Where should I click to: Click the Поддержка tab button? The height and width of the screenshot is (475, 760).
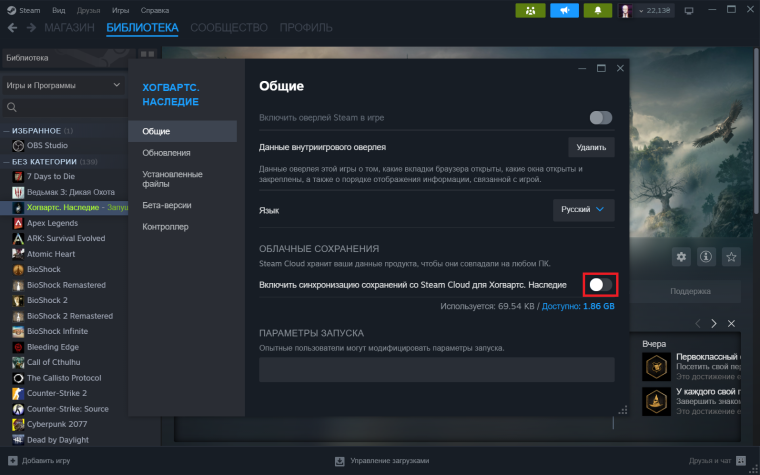[x=690, y=291]
